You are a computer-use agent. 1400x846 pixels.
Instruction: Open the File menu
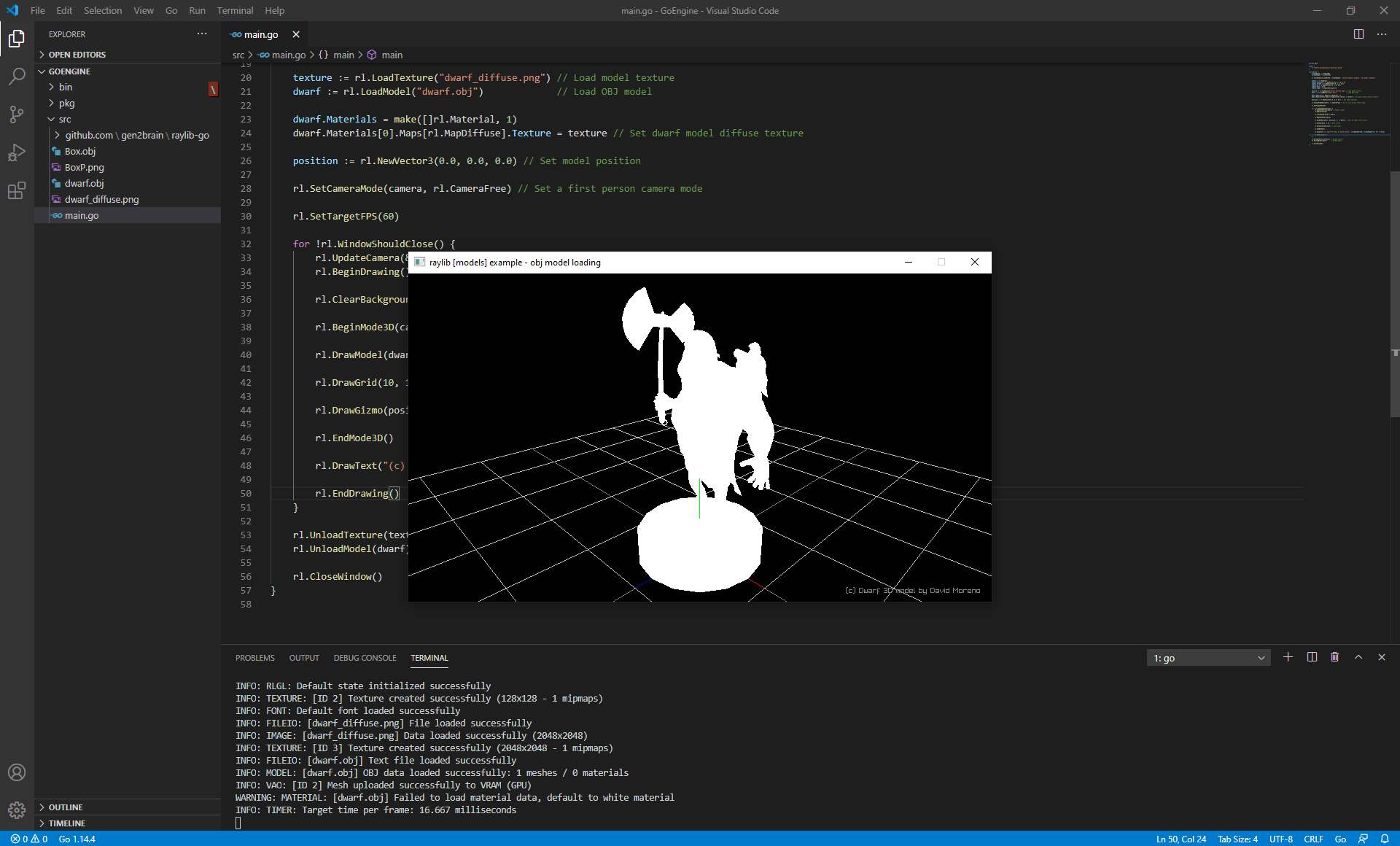pyautogui.click(x=38, y=10)
